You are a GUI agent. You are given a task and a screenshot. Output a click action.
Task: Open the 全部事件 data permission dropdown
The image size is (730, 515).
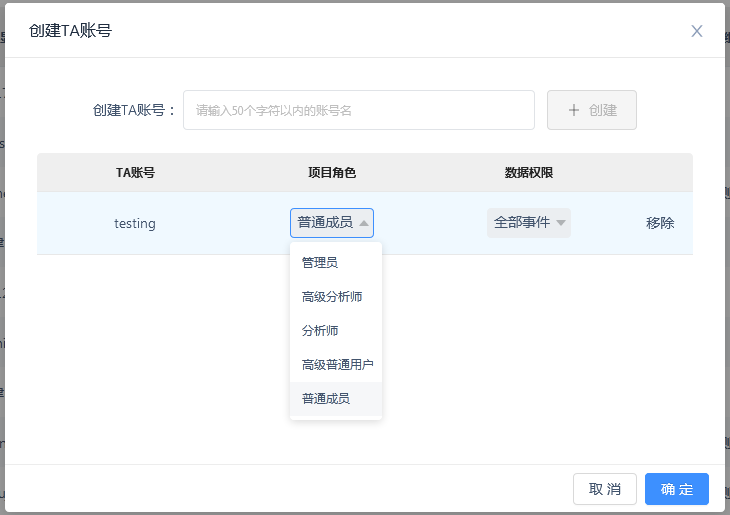click(x=528, y=223)
